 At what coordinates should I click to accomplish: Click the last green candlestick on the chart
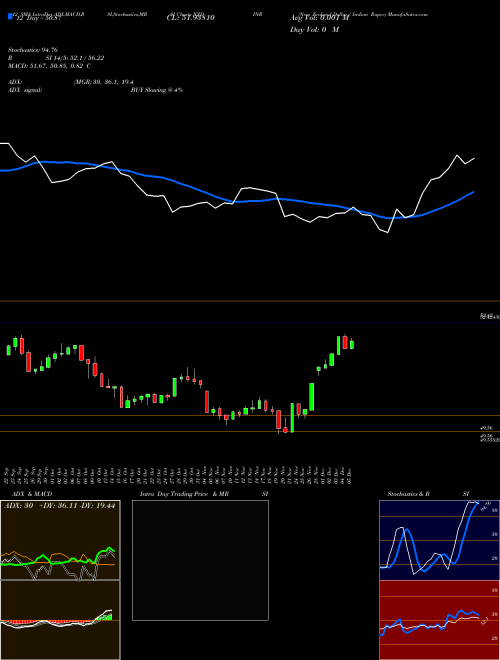[352, 344]
